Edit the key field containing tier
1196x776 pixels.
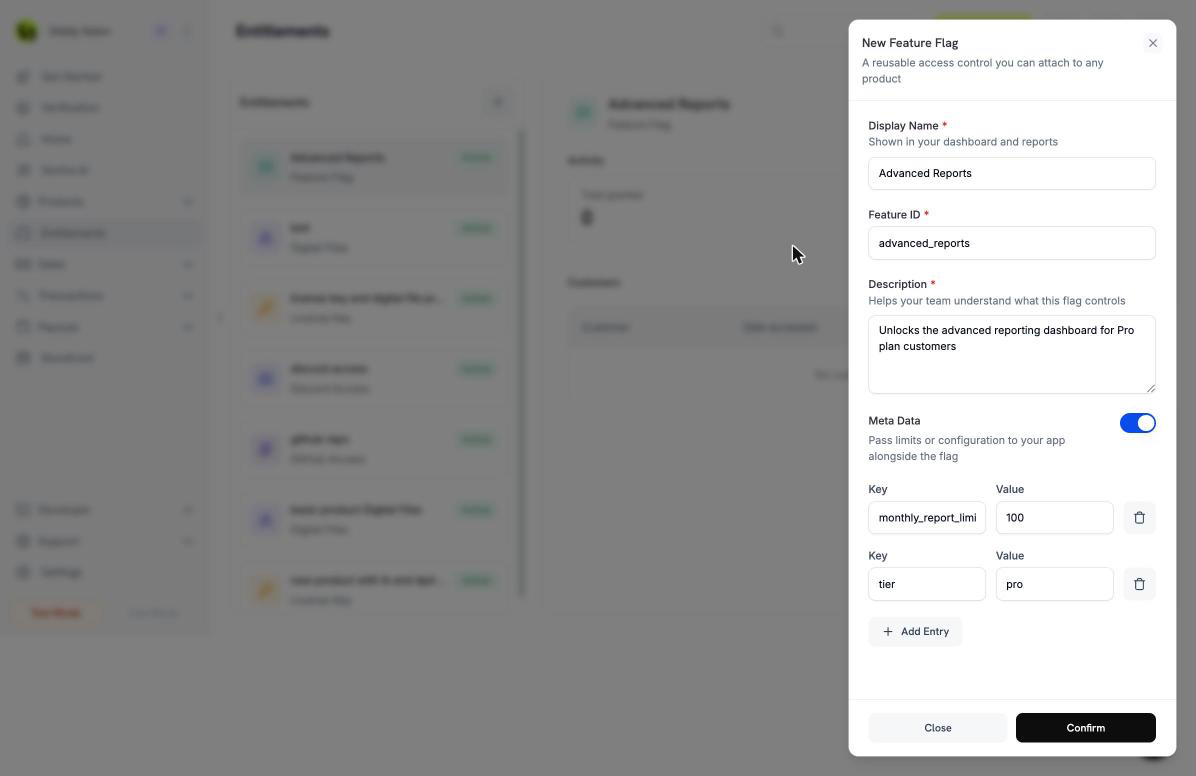click(x=927, y=584)
